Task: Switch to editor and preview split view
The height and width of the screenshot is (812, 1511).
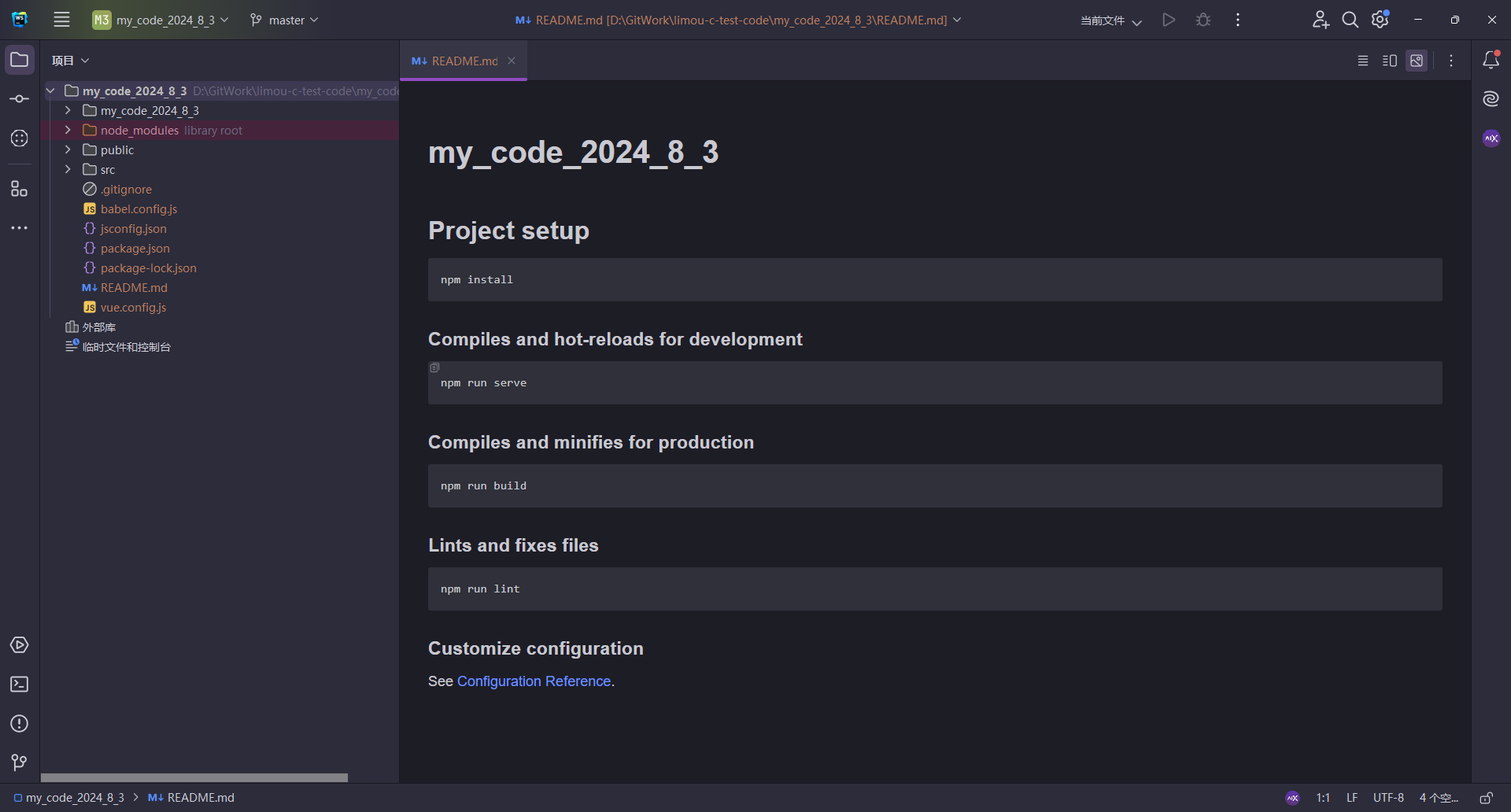Action: (x=1390, y=61)
